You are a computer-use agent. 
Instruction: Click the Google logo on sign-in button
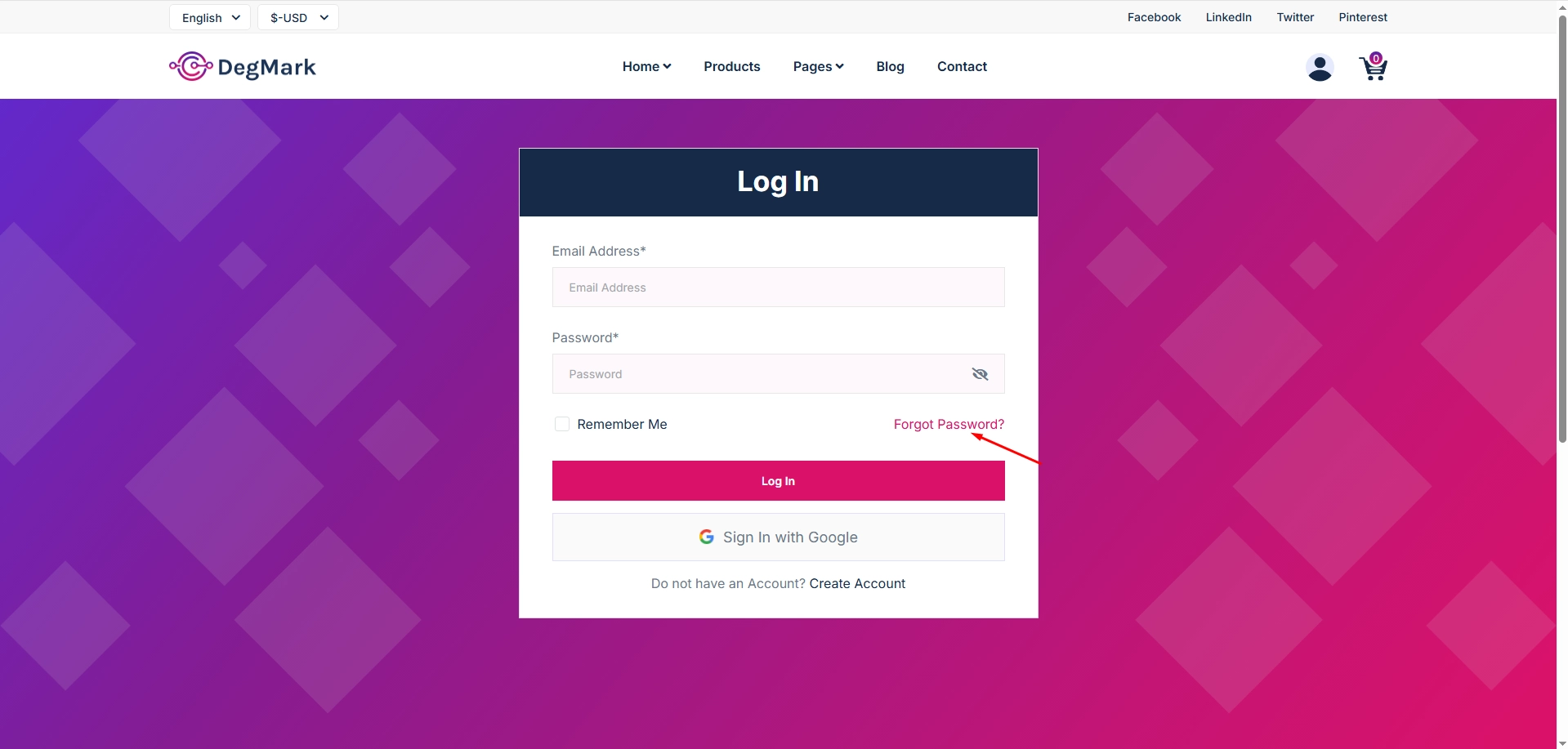point(707,537)
